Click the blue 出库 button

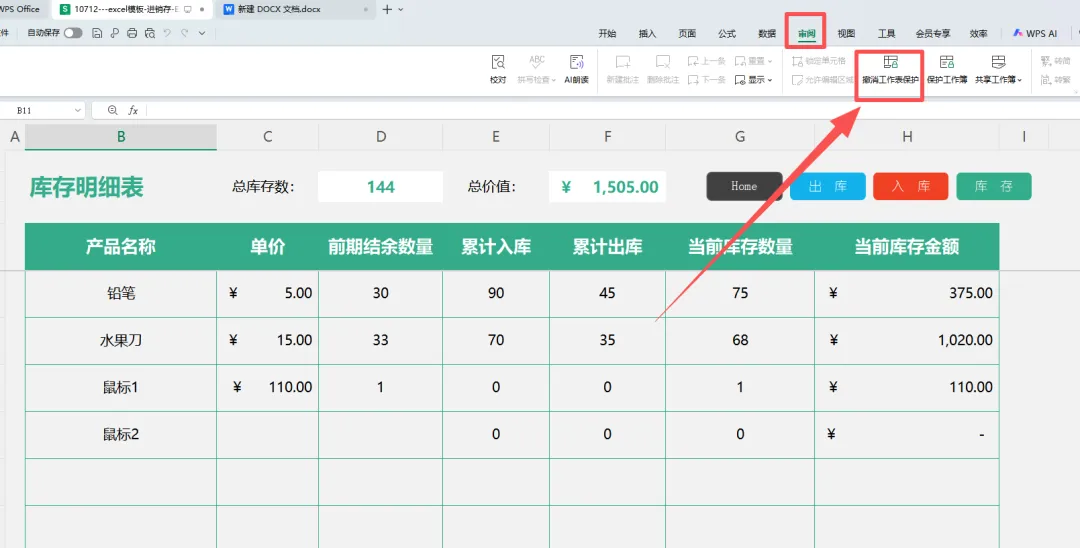827,187
